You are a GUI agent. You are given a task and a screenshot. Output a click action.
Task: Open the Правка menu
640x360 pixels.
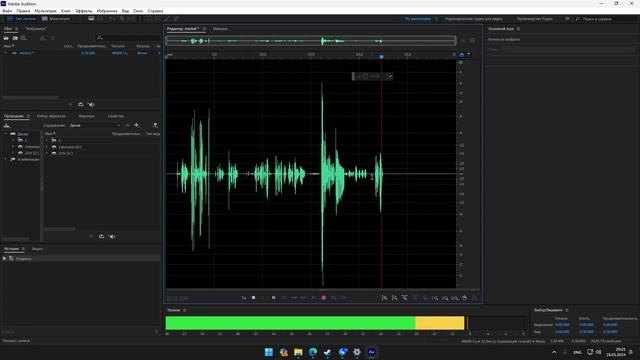pos(23,11)
